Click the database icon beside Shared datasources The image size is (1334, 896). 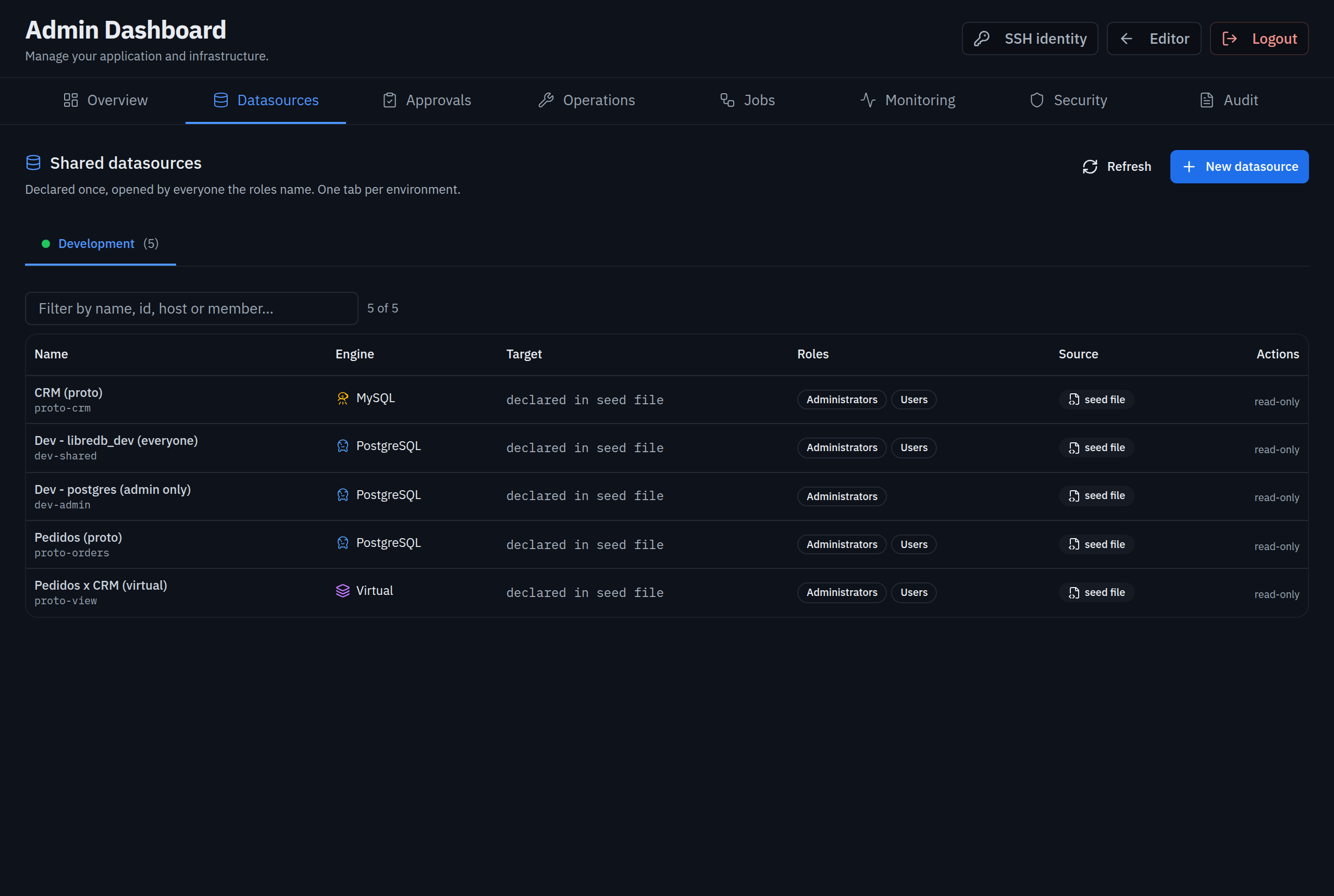point(34,163)
